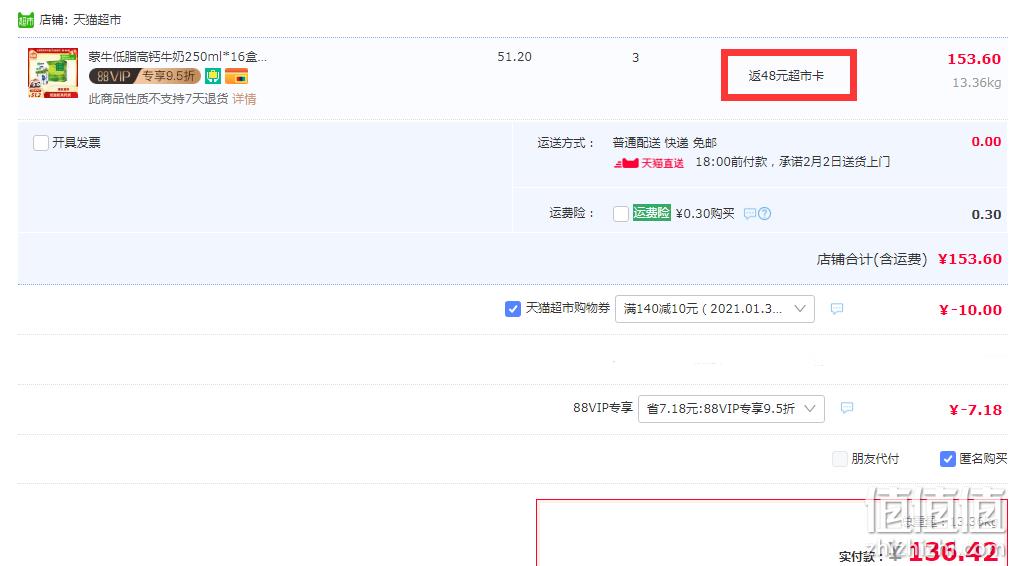Click the 普通配送 快递 免邮 text
Viewport: 1015px width, 566px height.
[x=665, y=142]
